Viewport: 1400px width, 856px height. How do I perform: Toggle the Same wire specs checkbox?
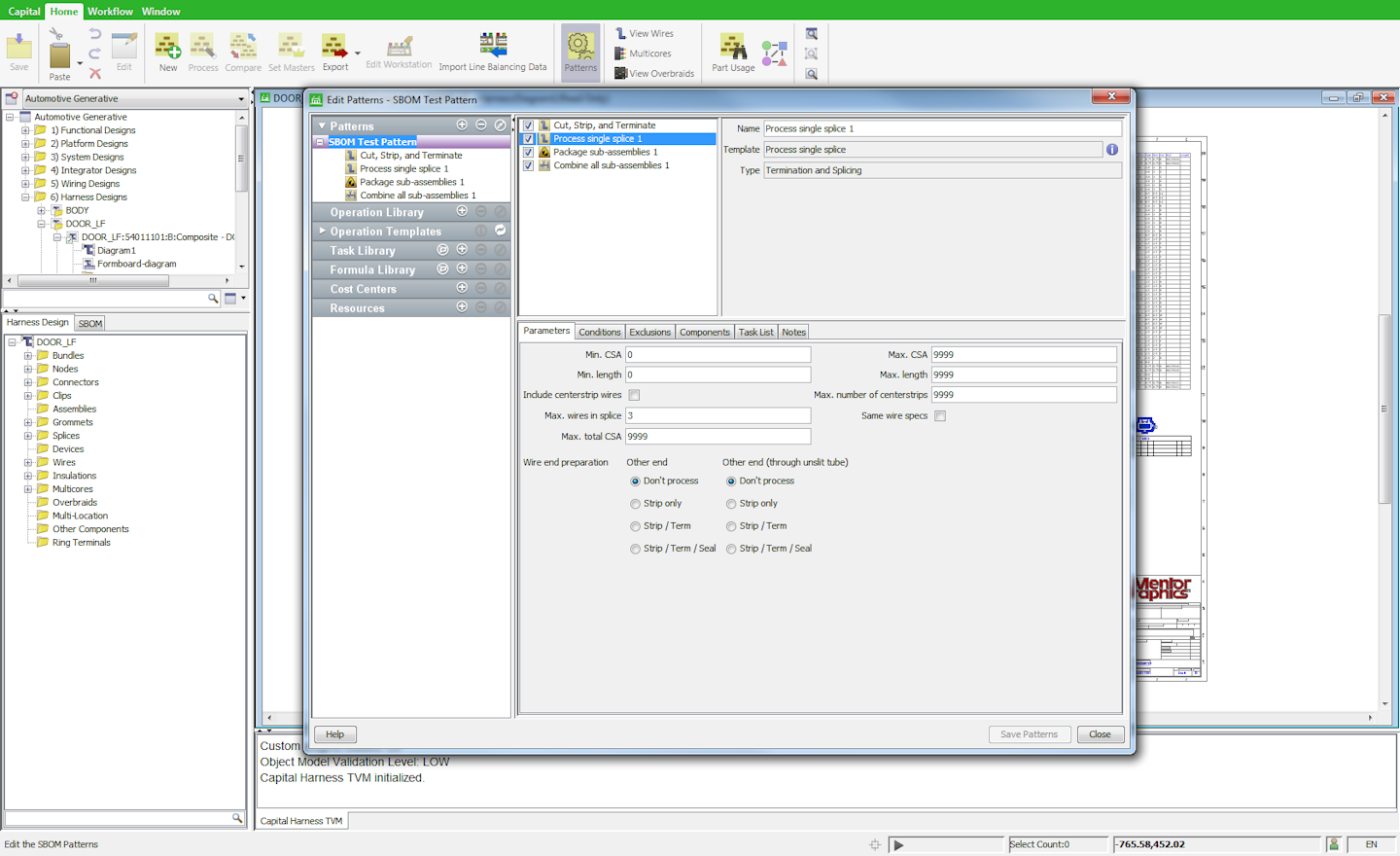[x=939, y=415]
